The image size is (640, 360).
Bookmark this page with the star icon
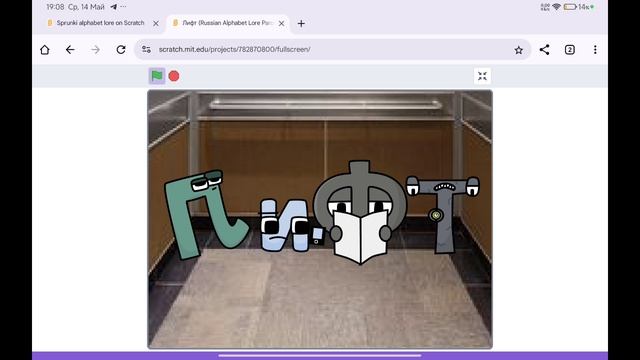518,50
